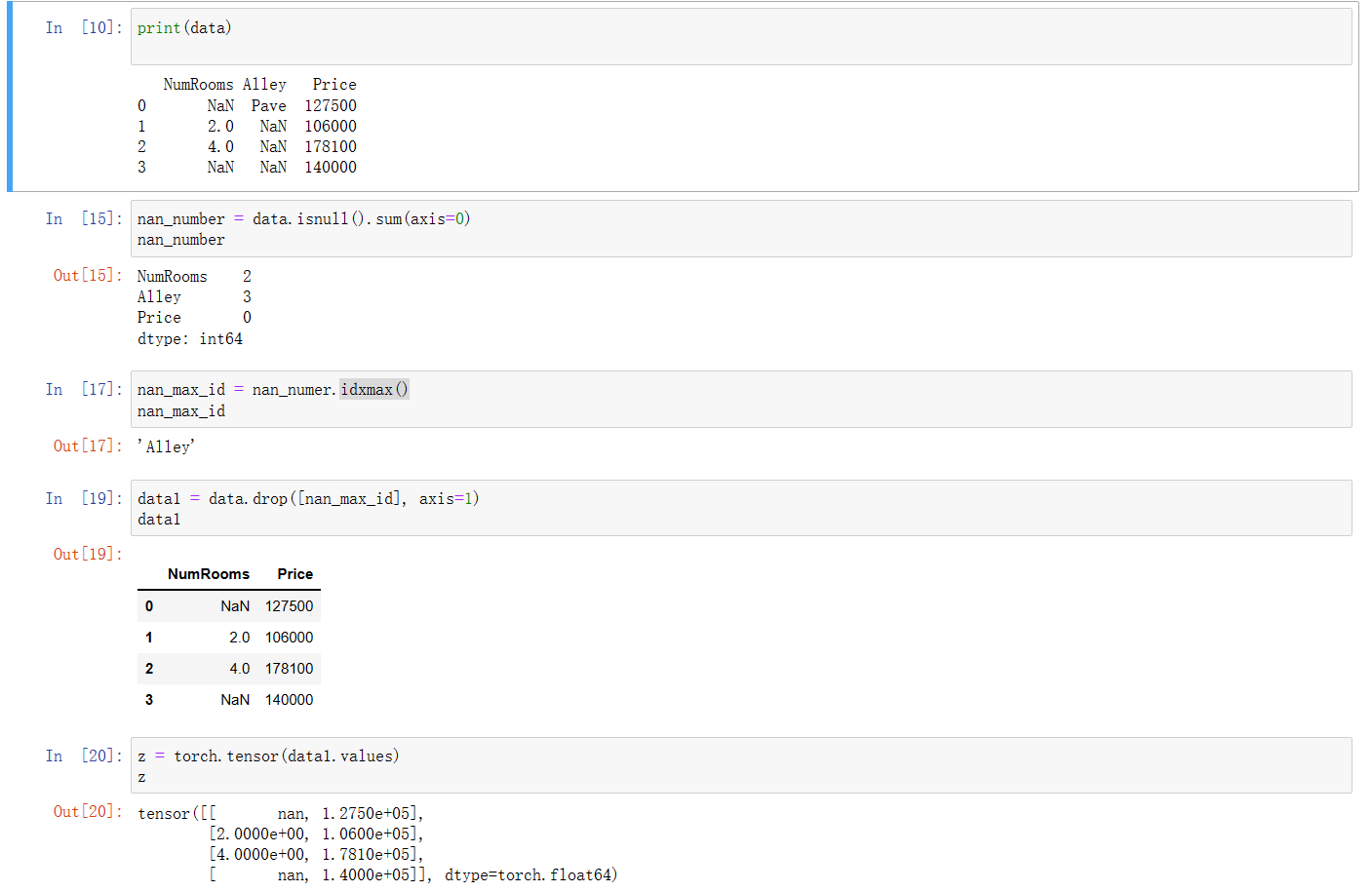The width and height of the screenshot is (1372, 892).
Task: Click the dtype=torch.float64 tensor output text
Action: tap(530, 875)
